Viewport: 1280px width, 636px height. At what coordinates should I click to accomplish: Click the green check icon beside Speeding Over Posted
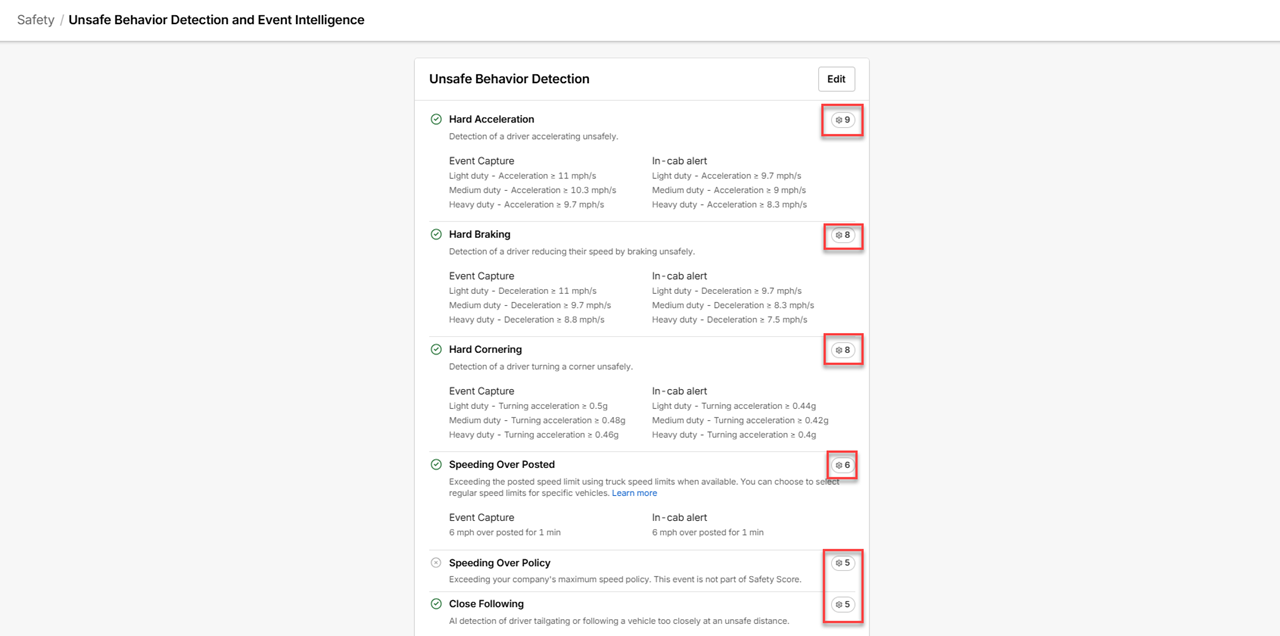(x=436, y=464)
